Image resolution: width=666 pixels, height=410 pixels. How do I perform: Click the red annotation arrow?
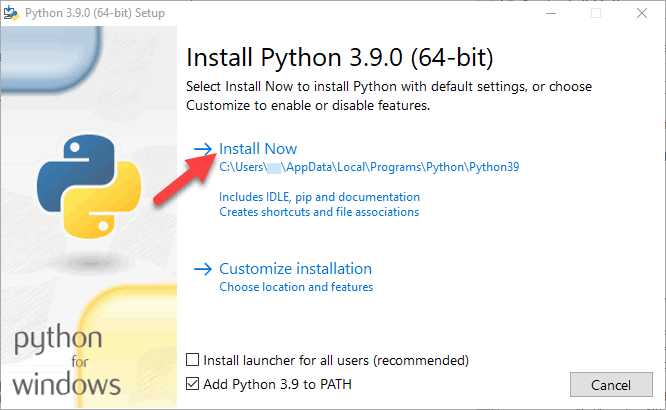tap(185, 179)
